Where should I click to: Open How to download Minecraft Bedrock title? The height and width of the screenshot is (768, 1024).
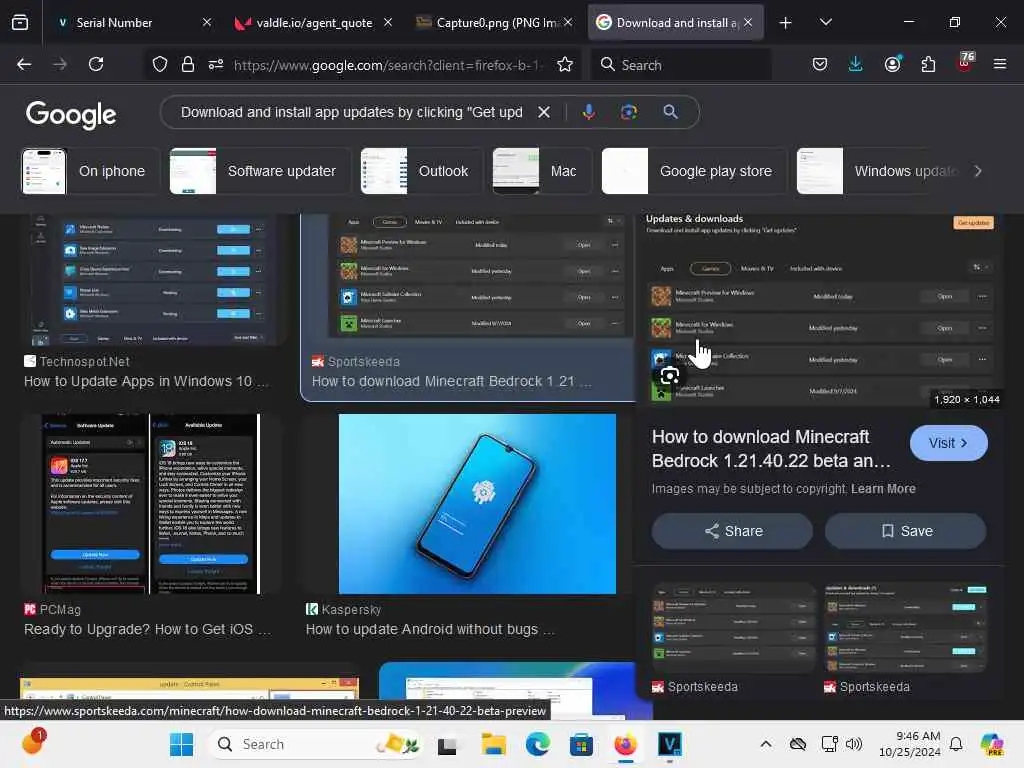point(771,449)
